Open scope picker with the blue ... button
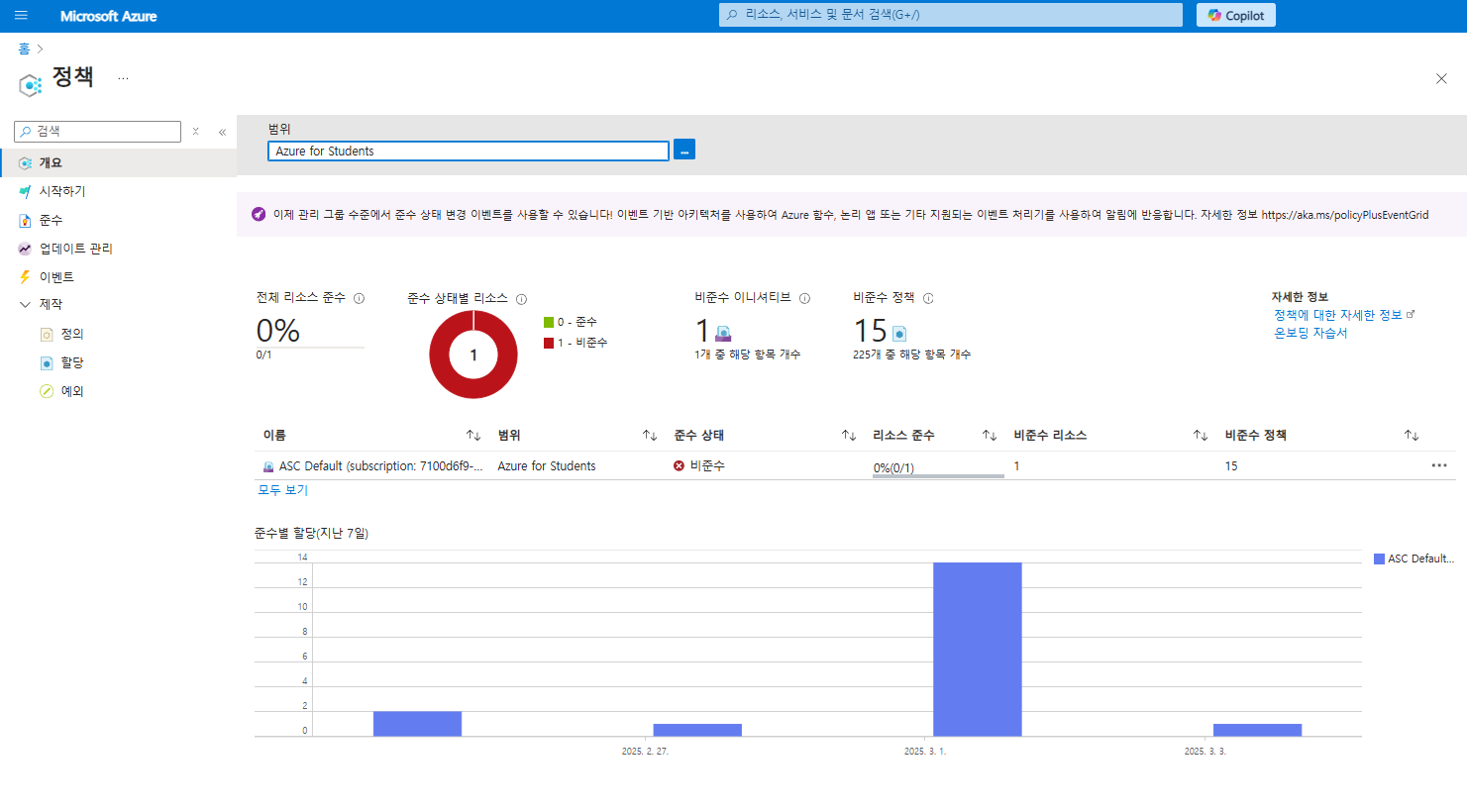The image size is (1467, 812). [684, 150]
